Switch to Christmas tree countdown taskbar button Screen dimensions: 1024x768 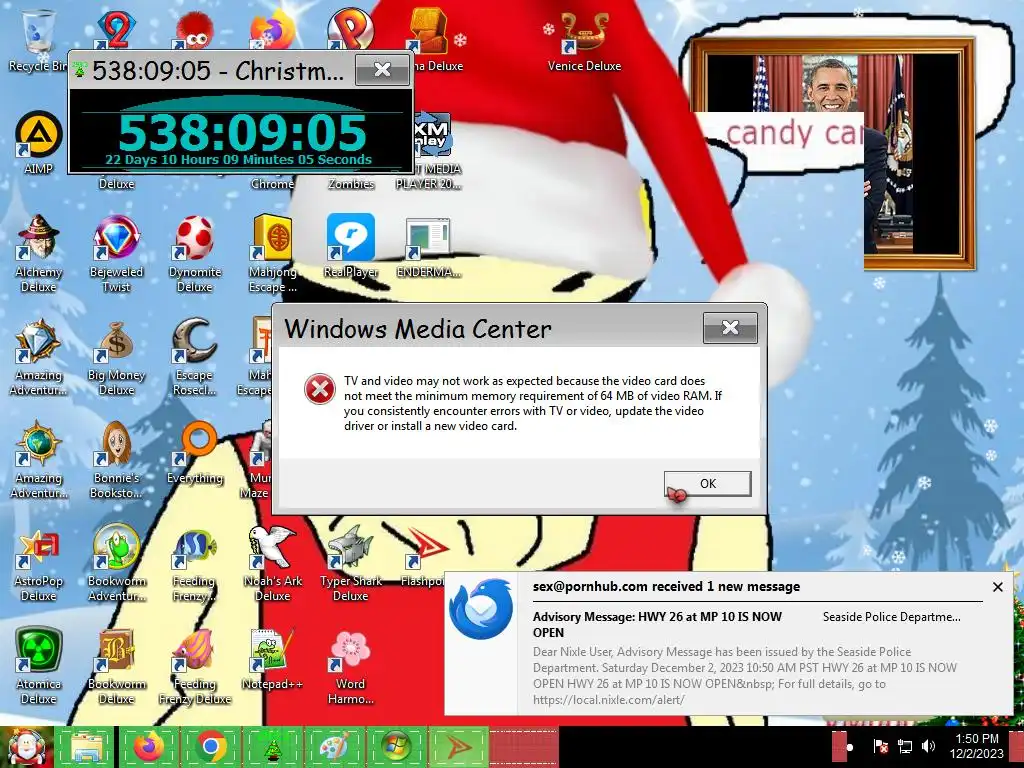[x=272, y=746]
